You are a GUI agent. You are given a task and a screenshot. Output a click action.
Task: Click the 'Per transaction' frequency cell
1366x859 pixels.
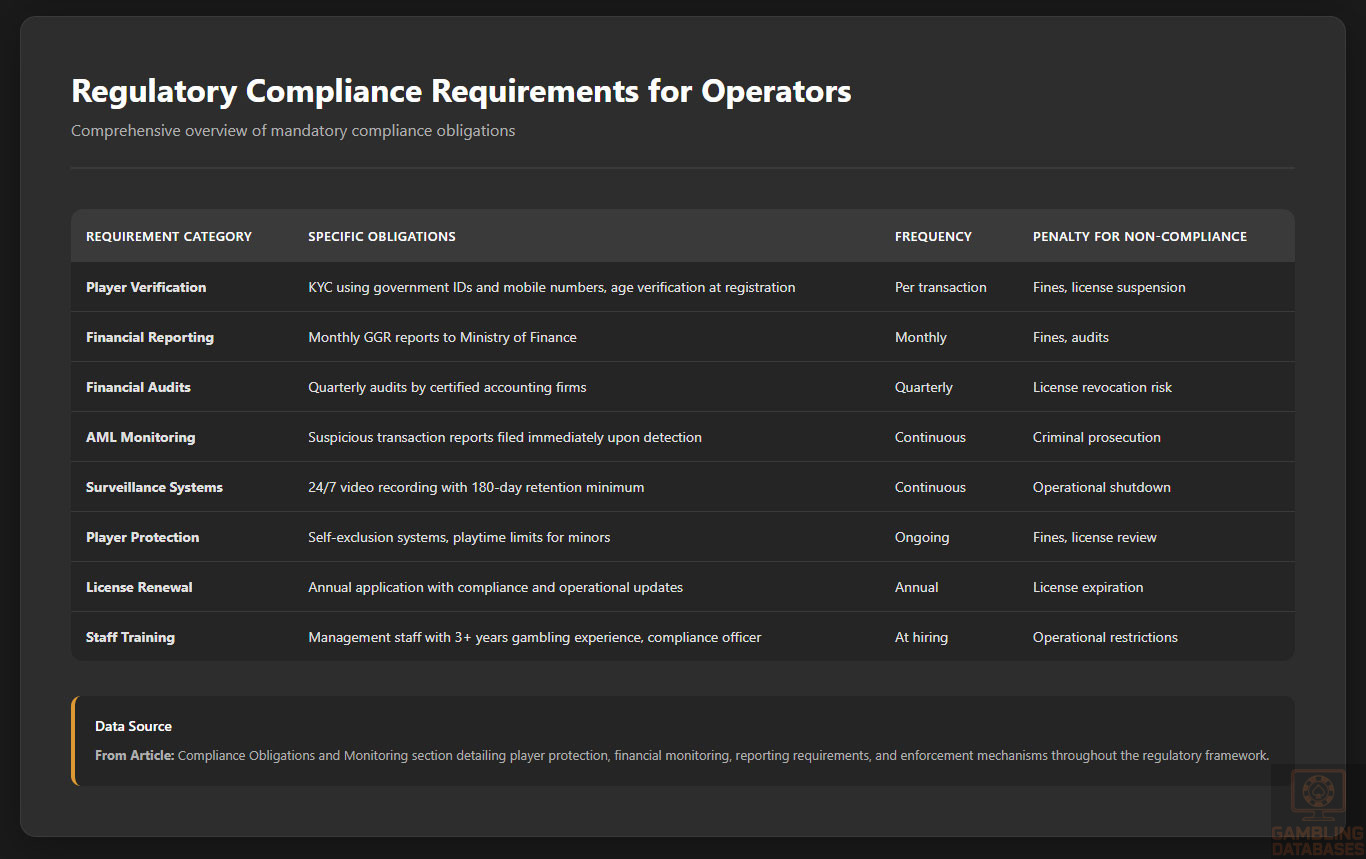(940, 287)
